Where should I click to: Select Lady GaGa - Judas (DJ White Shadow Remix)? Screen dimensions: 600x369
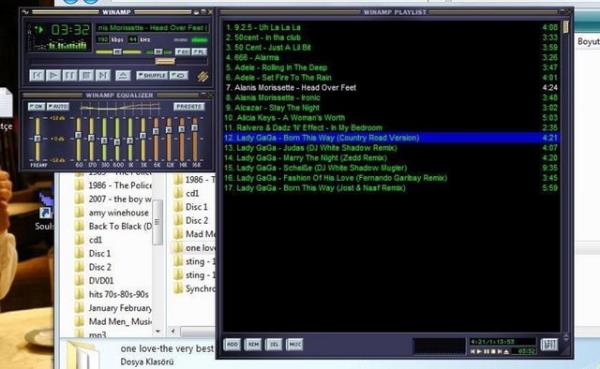391,148
